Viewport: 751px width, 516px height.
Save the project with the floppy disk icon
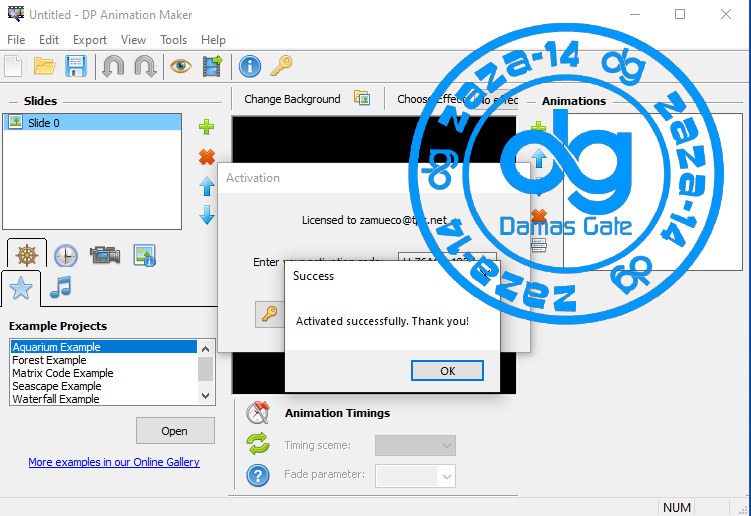coord(76,66)
